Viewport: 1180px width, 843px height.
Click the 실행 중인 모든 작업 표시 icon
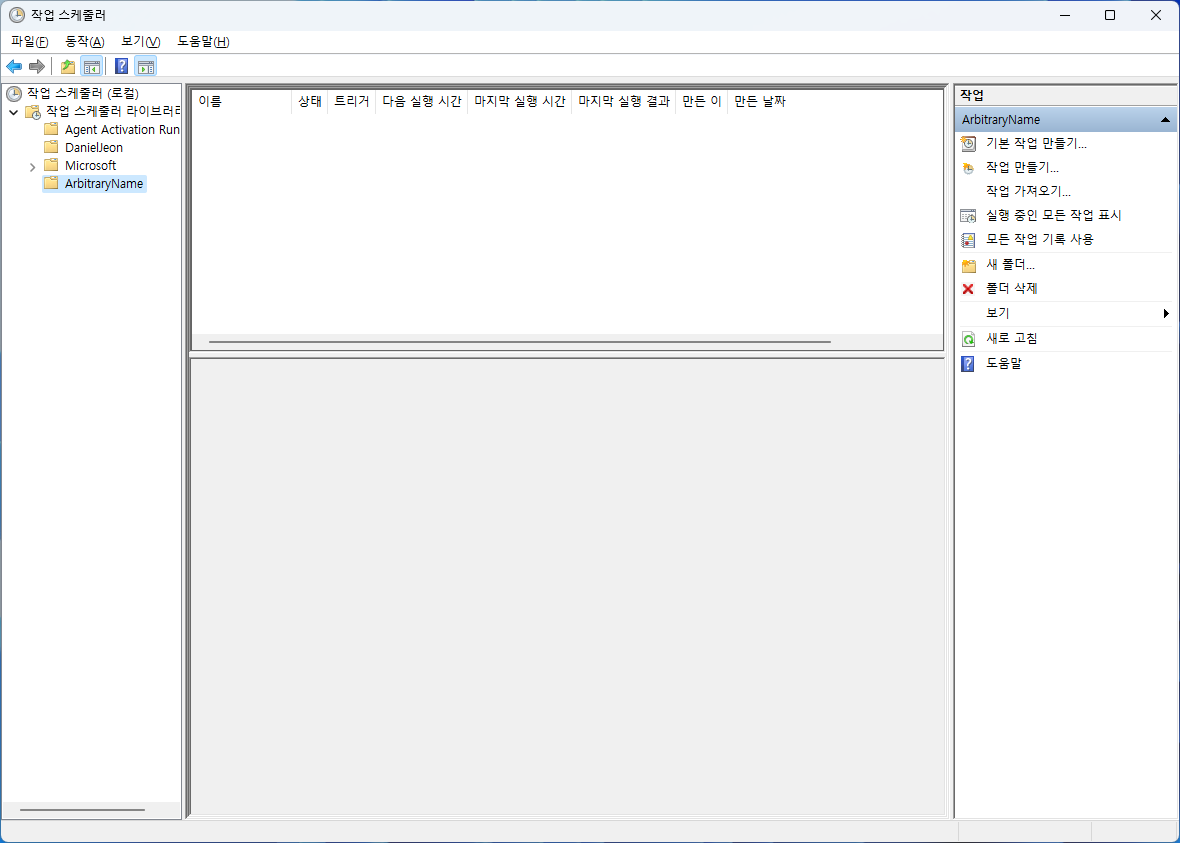[x=969, y=215]
